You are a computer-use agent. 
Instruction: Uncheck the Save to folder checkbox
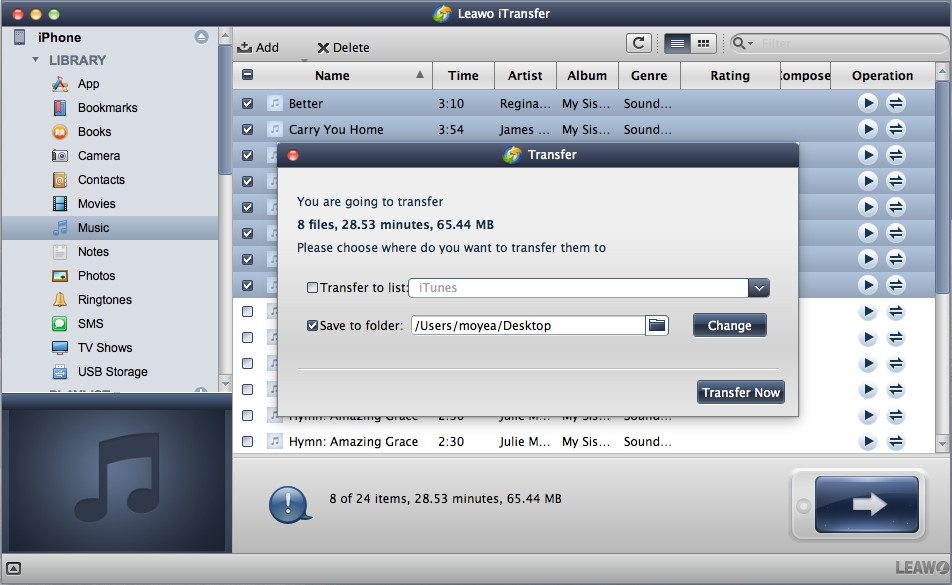point(313,325)
